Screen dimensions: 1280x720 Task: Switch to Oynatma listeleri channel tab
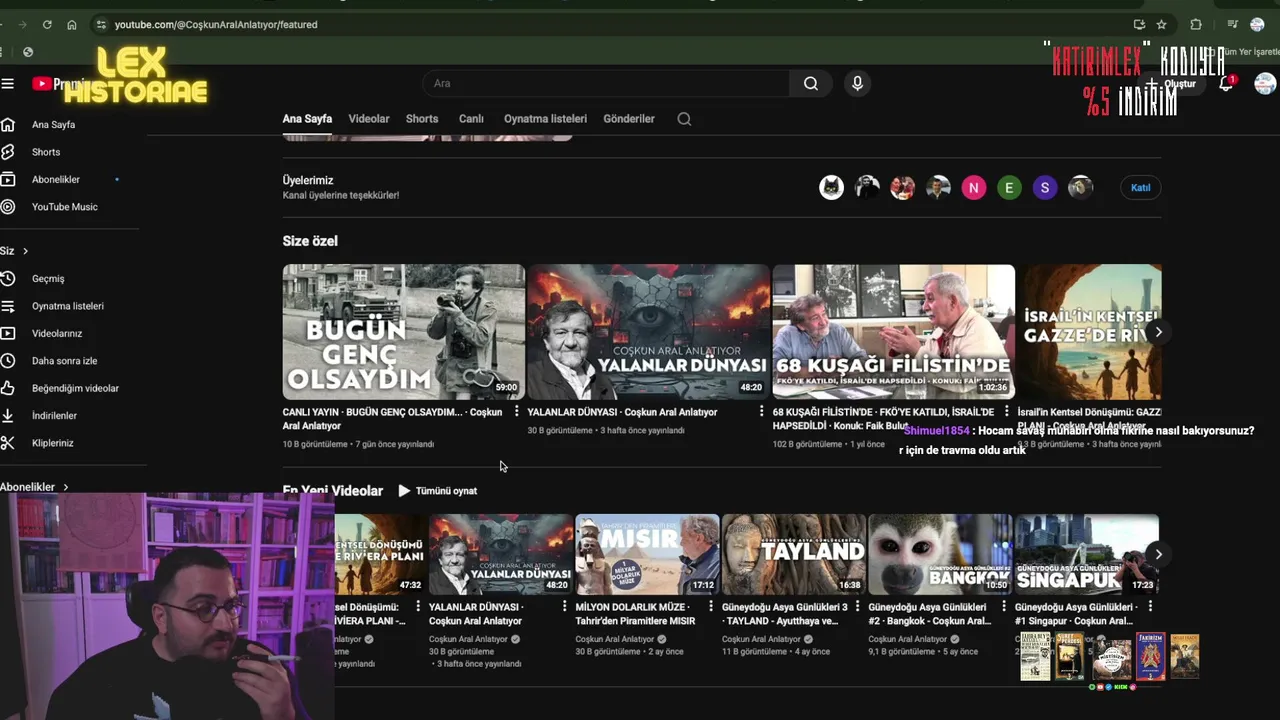545,119
